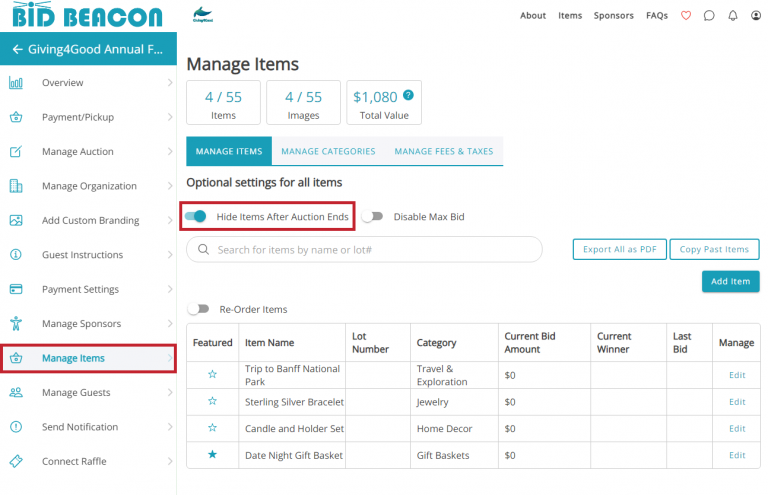Click the Manage Guests people icon
Viewport: 768px width, 495px height.
click(x=16, y=392)
